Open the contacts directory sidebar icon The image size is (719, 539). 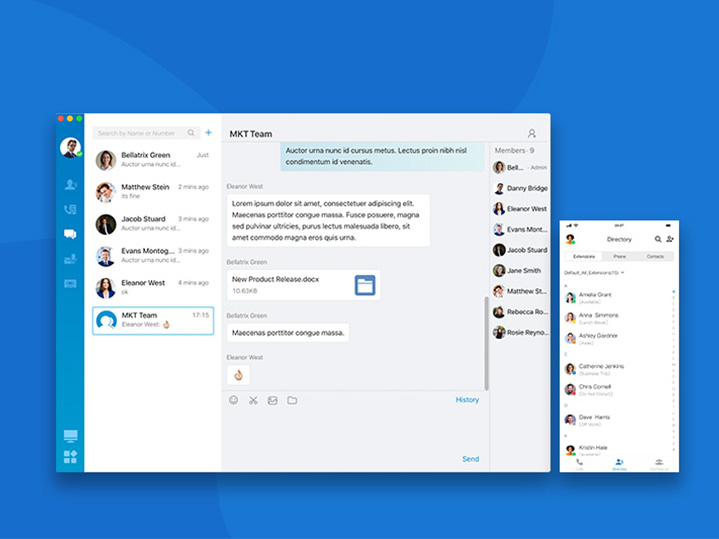pos(70,184)
